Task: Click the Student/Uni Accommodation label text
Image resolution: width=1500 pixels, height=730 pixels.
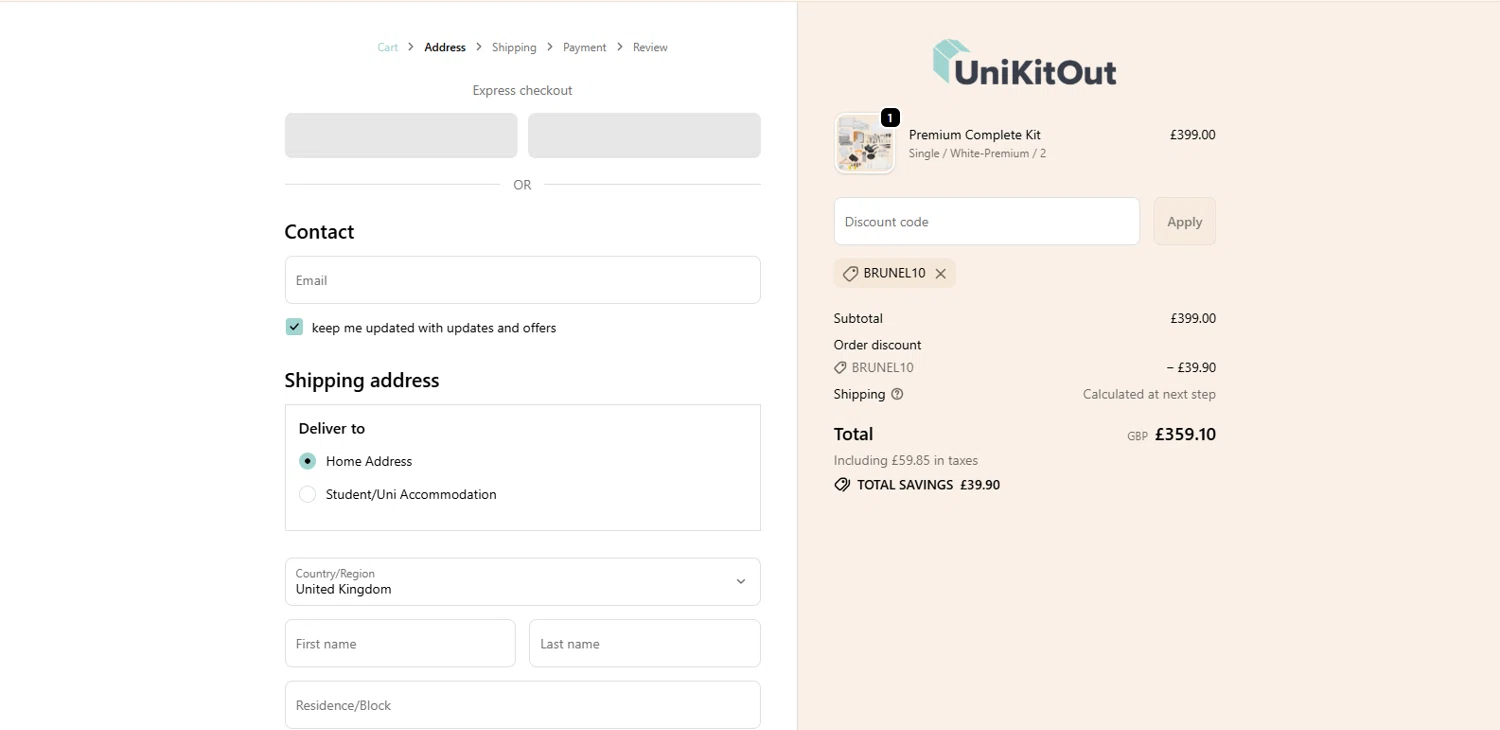Action: [411, 494]
